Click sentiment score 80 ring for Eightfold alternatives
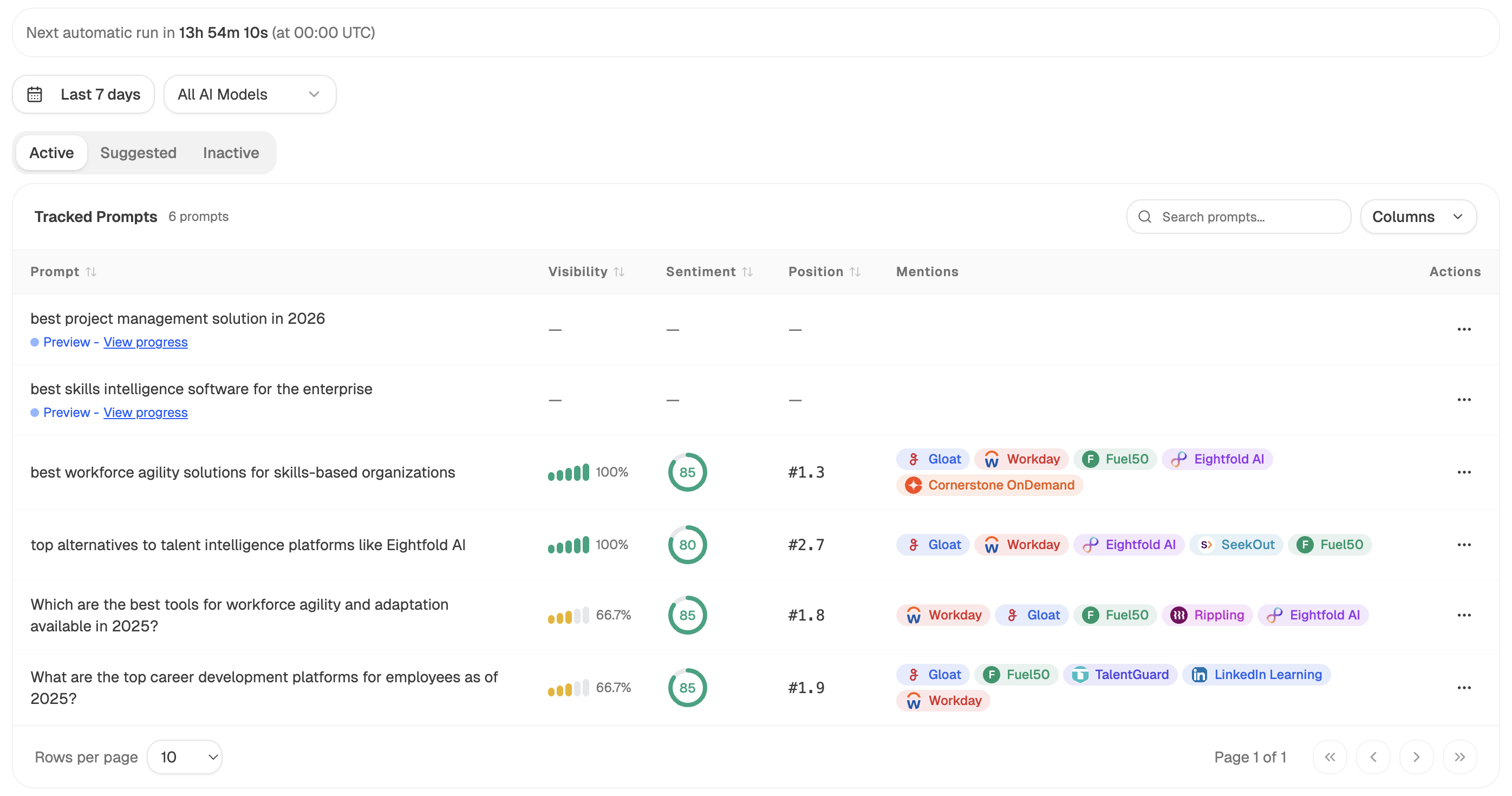 point(687,545)
